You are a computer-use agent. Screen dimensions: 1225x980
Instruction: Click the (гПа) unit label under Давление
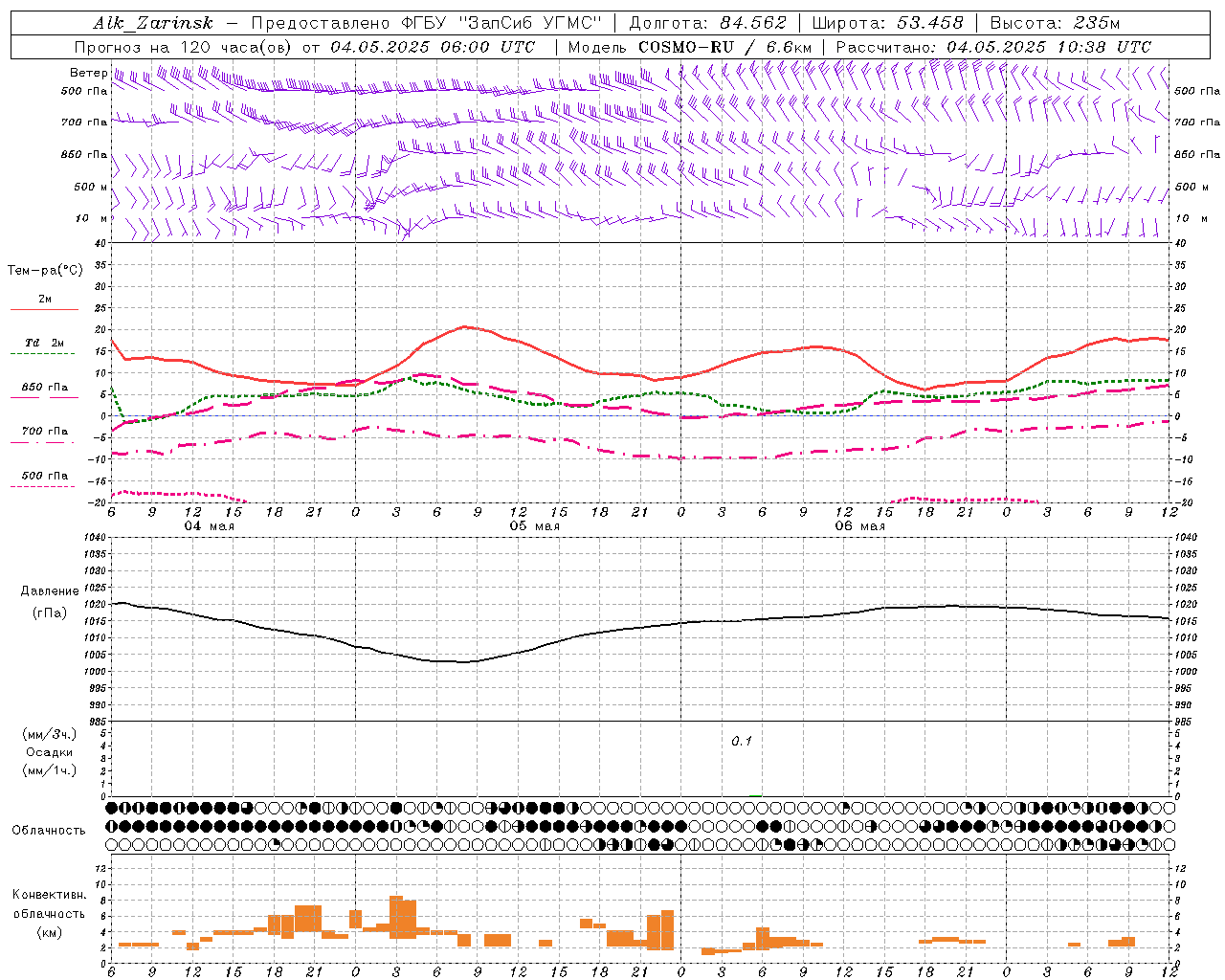50,613
